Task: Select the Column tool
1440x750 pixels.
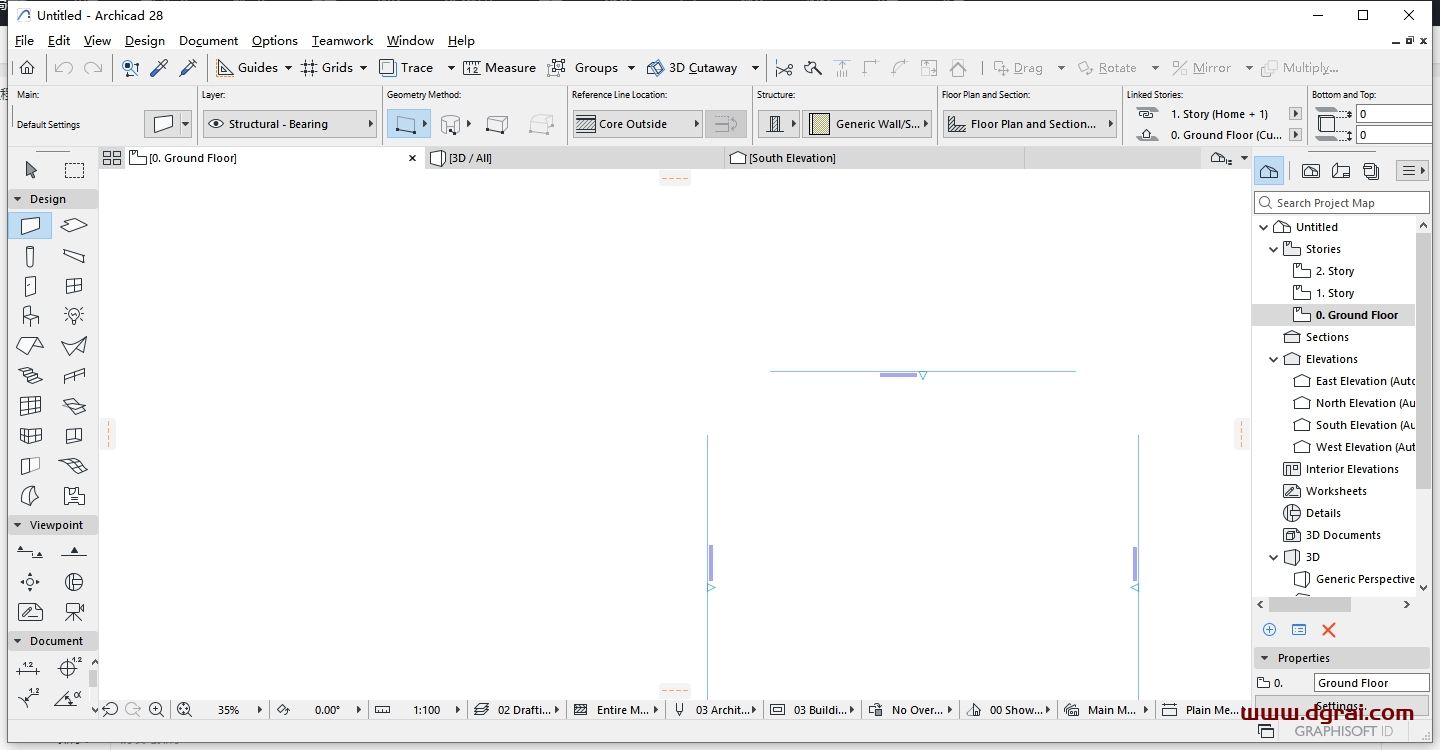Action: [30, 256]
